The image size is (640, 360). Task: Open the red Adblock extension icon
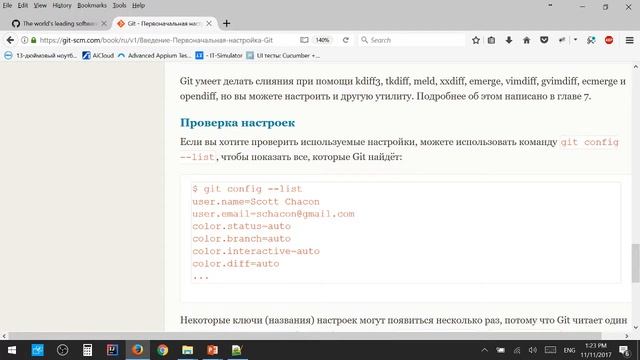609,40
